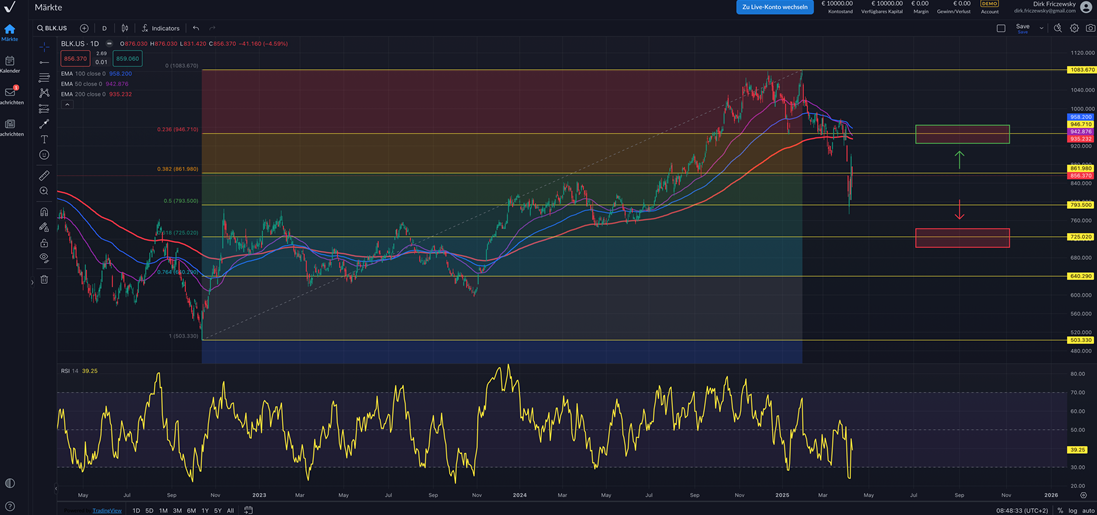Toggle the lock all drawings tool
1097x515 pixels.
(x=44, y=243)
